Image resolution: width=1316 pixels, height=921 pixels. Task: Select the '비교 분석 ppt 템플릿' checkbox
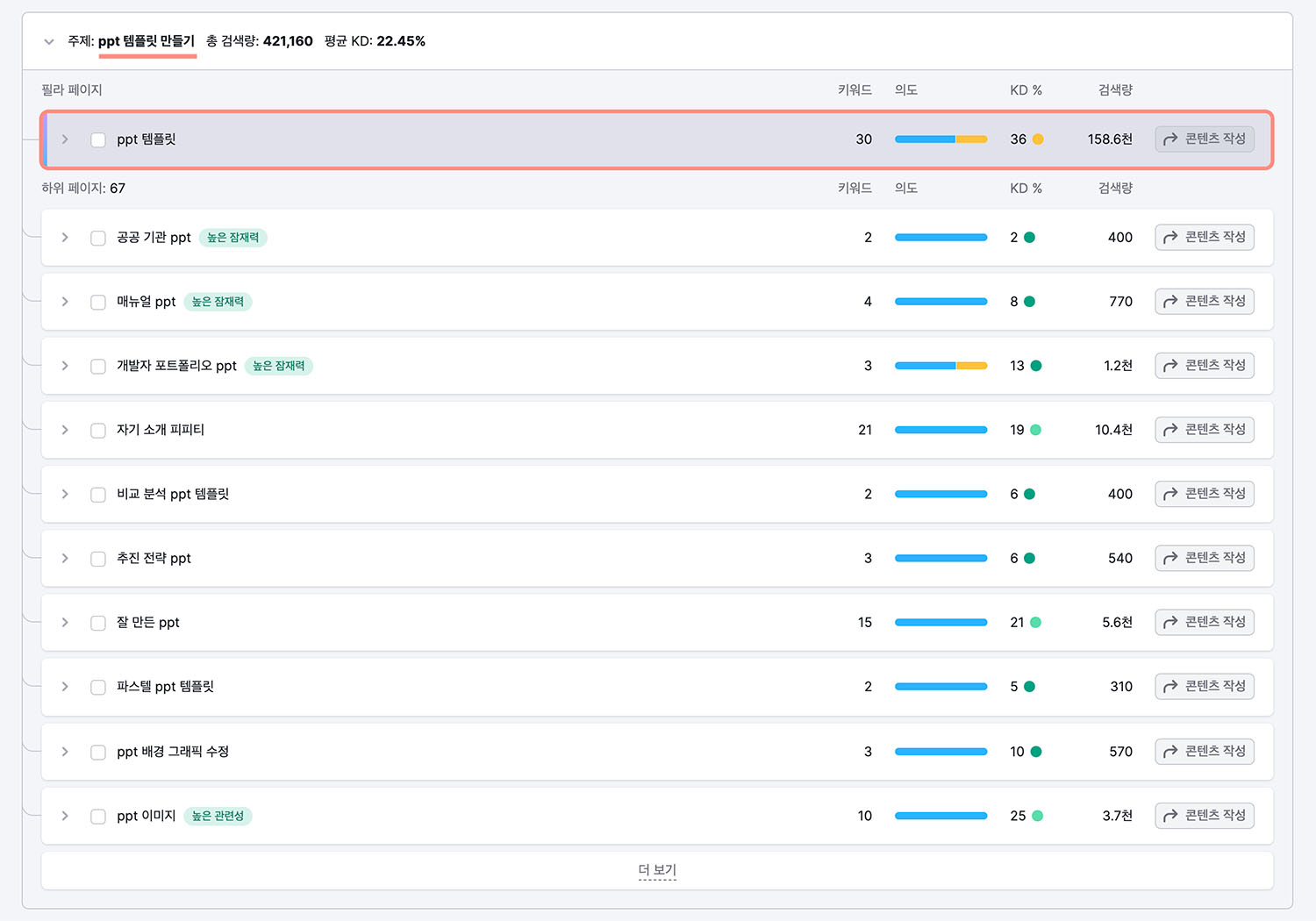tap(98, 494)
